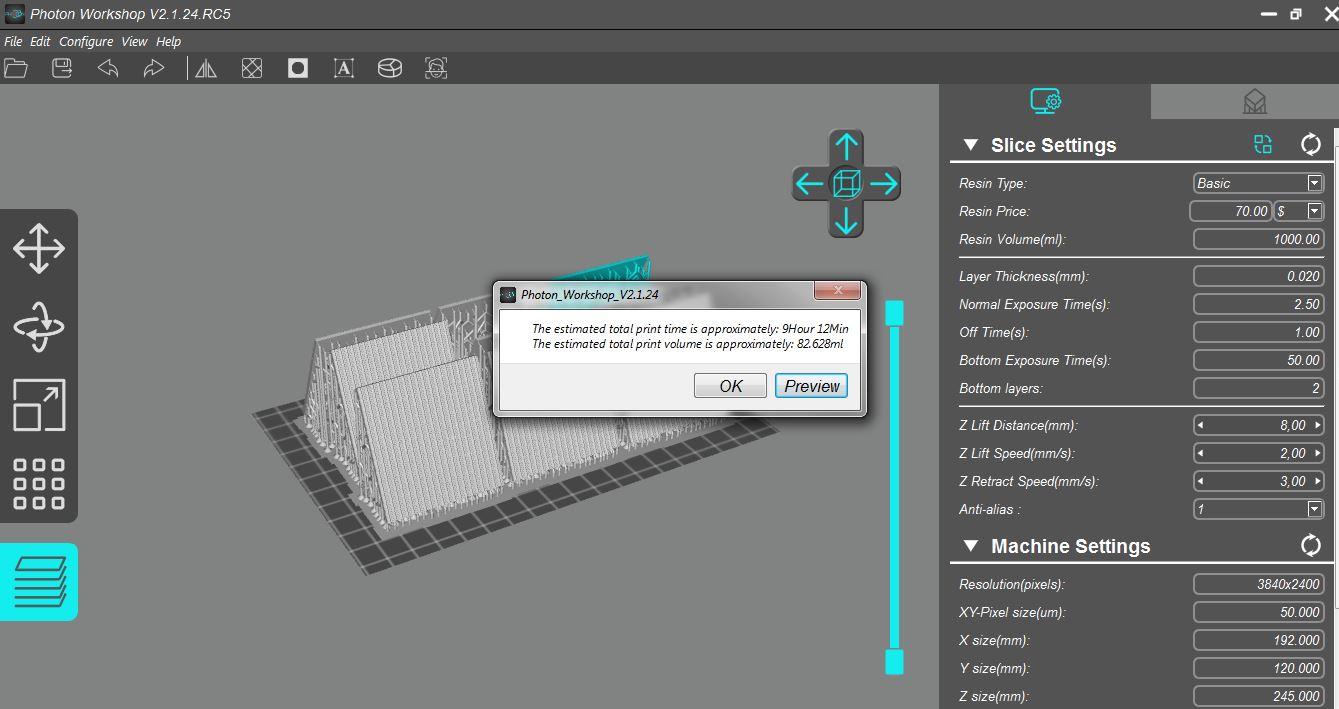
Task: Undo the last action in toolbar
Action: [108, 68]
